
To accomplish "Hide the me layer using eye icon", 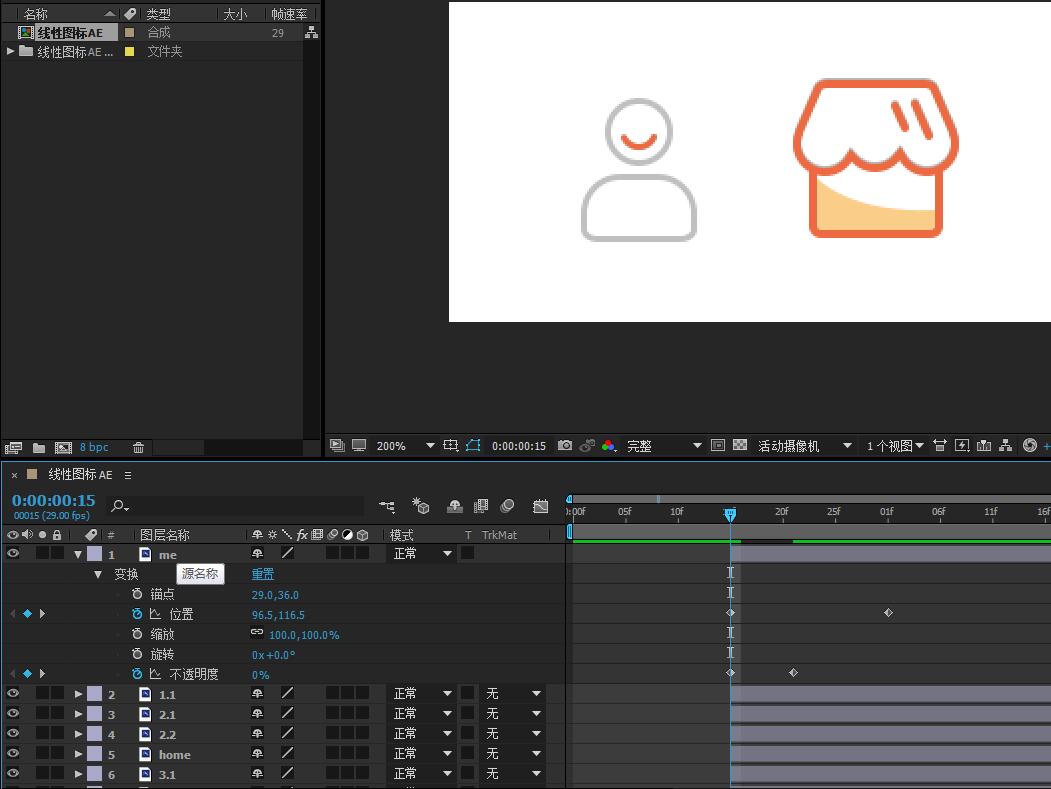I will coord(13,554).
